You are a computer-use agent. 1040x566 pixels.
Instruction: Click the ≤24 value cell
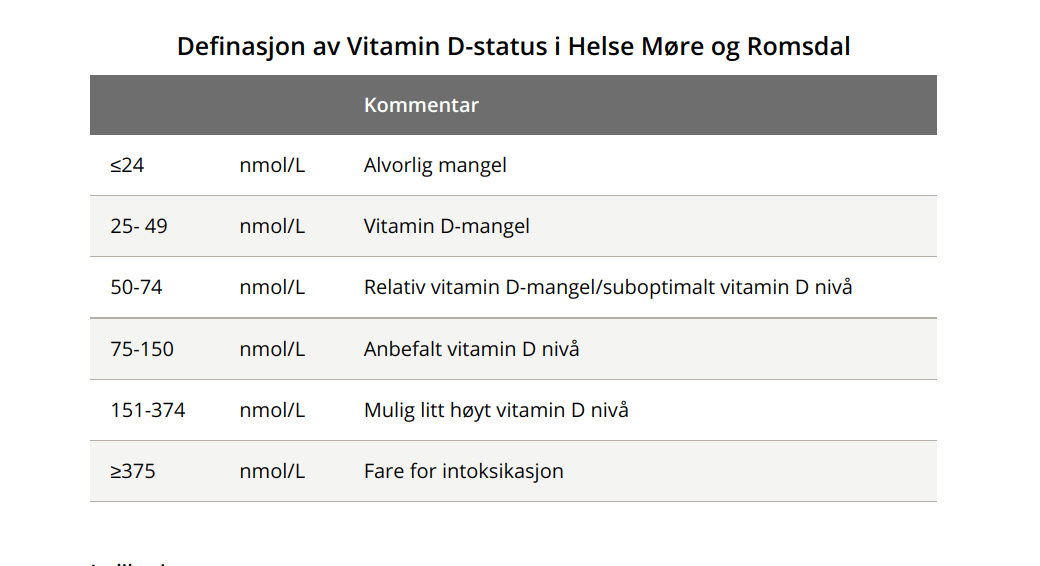pyautogui.click(x=127, y=165)
